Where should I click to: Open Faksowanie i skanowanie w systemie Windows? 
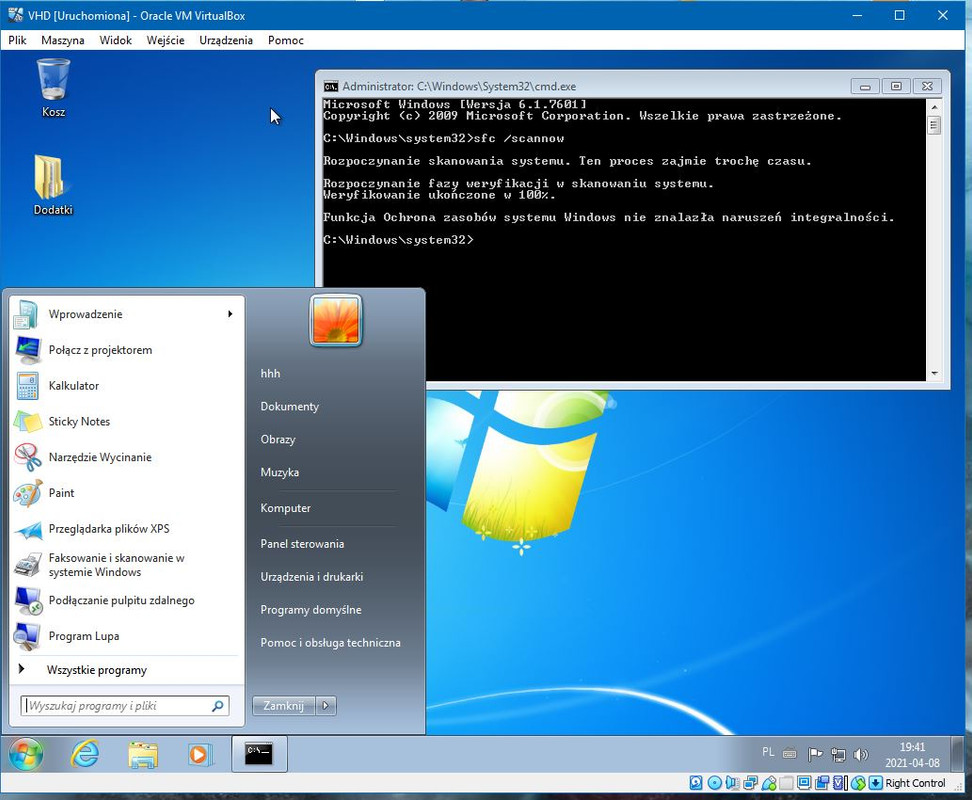[124, 565]
